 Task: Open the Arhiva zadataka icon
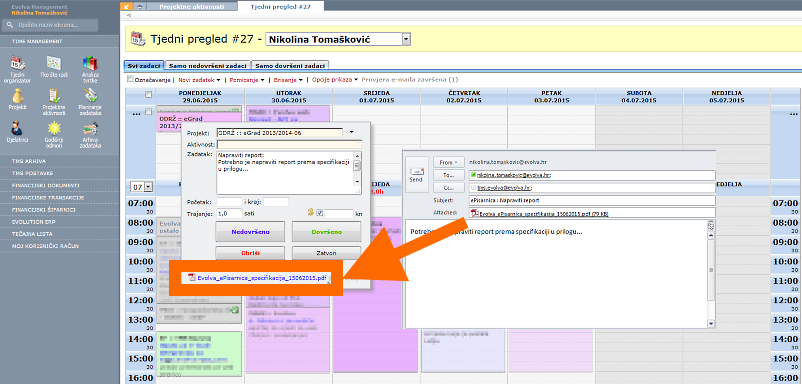[90, 128]
